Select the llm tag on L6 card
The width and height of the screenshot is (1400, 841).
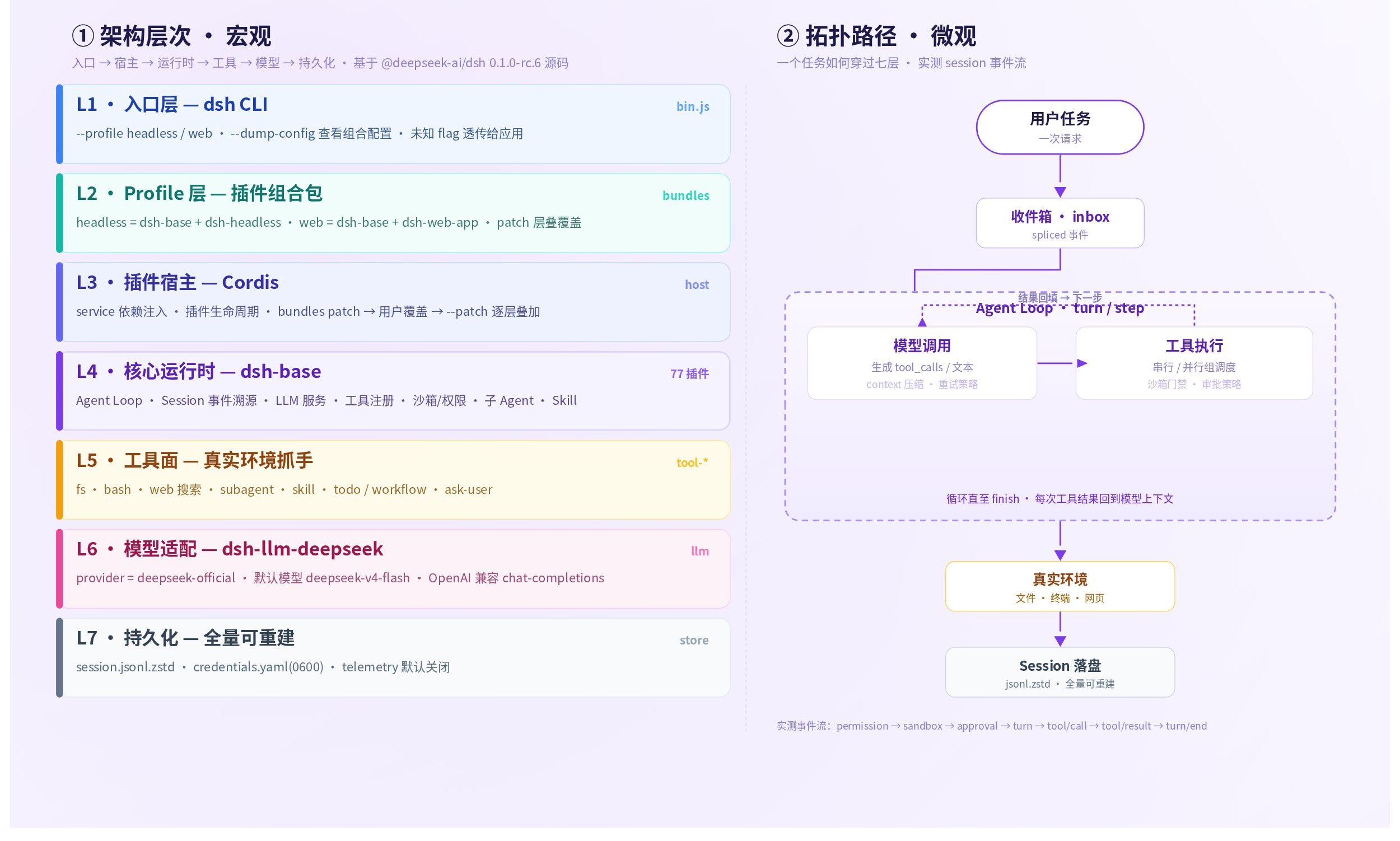[700, 551]
